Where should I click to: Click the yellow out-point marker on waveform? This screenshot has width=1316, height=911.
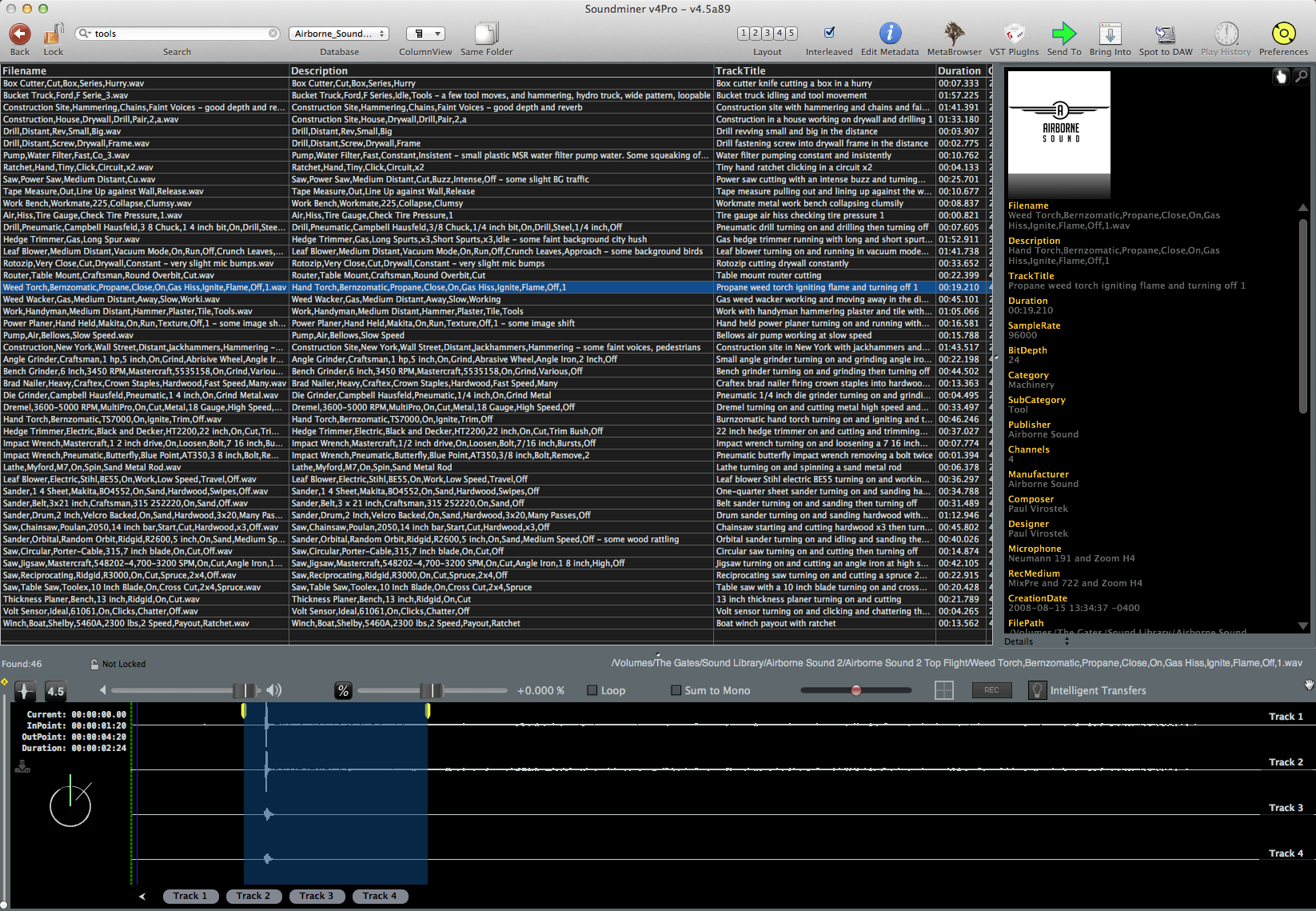pos(428,710)
